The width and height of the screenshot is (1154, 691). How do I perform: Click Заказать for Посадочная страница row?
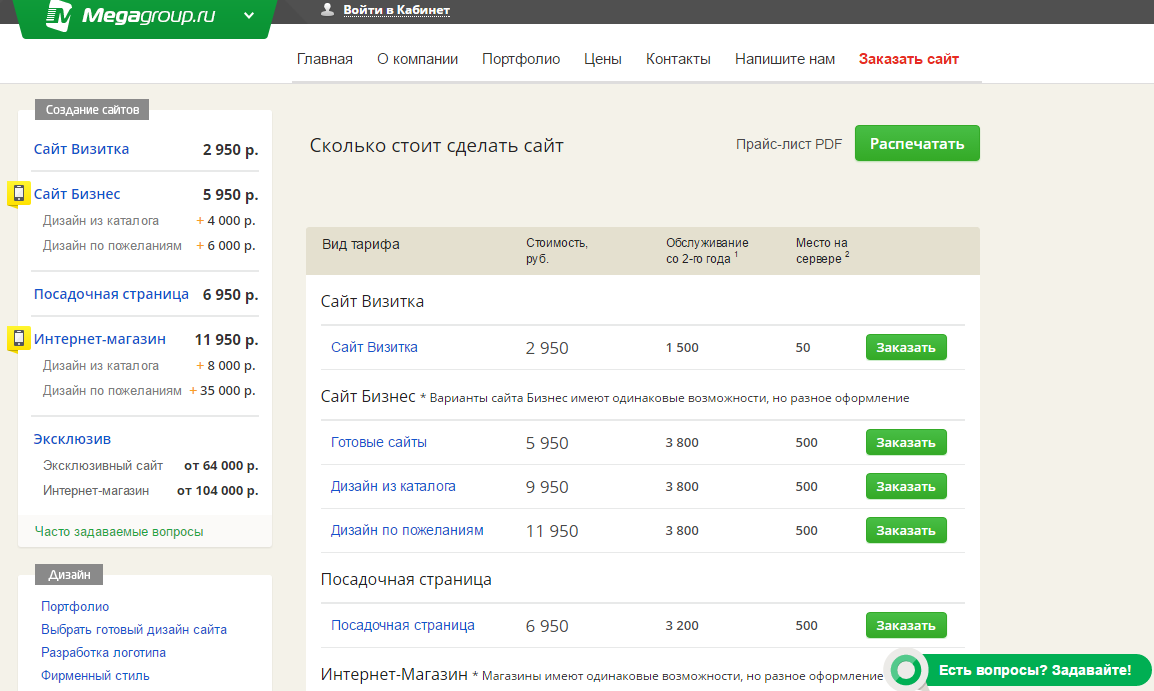tap(905, 626)
